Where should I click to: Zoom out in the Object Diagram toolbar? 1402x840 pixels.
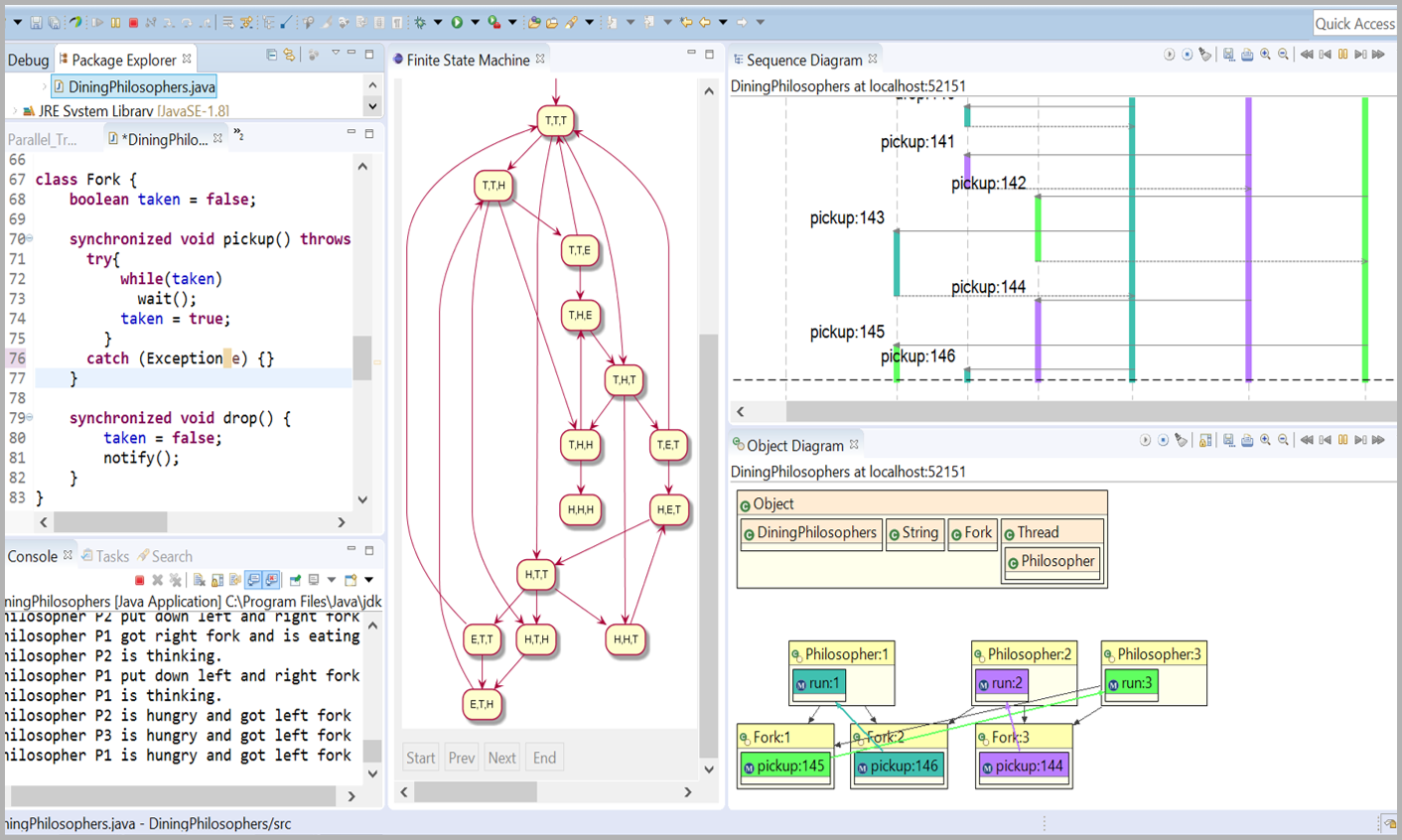(1283, 441)
